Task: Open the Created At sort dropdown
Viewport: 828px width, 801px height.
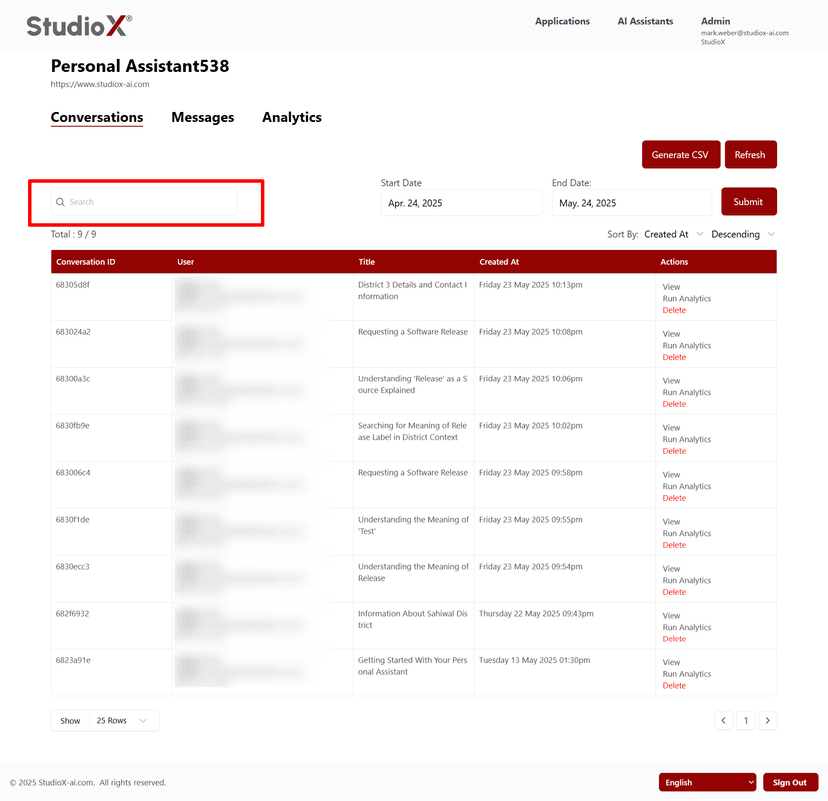Action: pos(673,234)
